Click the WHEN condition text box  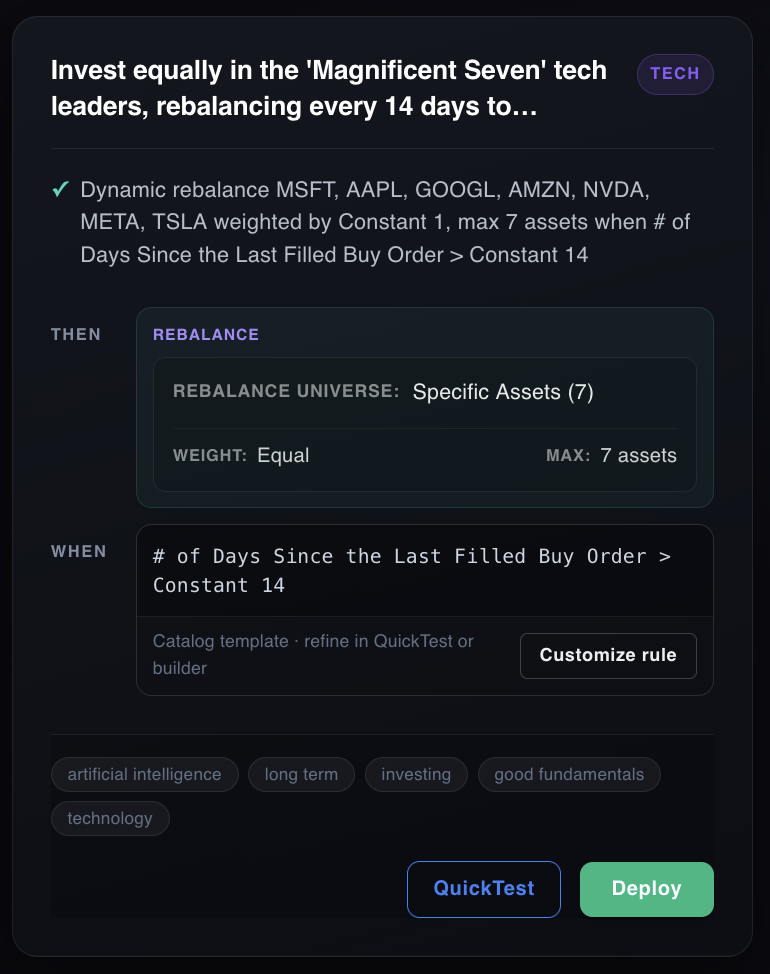point(424,570)
